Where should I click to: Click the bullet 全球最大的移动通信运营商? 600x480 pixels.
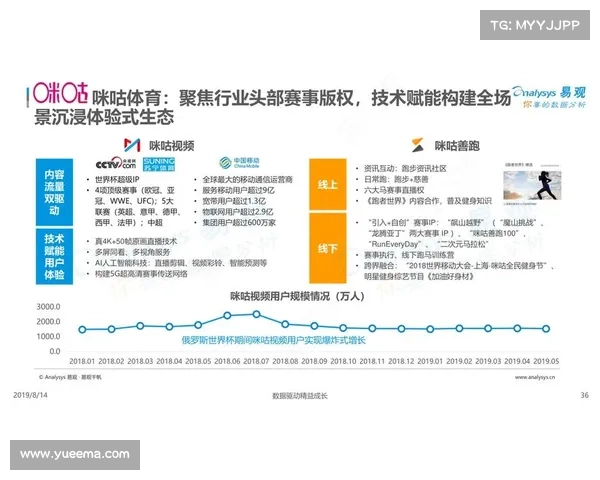247,180
